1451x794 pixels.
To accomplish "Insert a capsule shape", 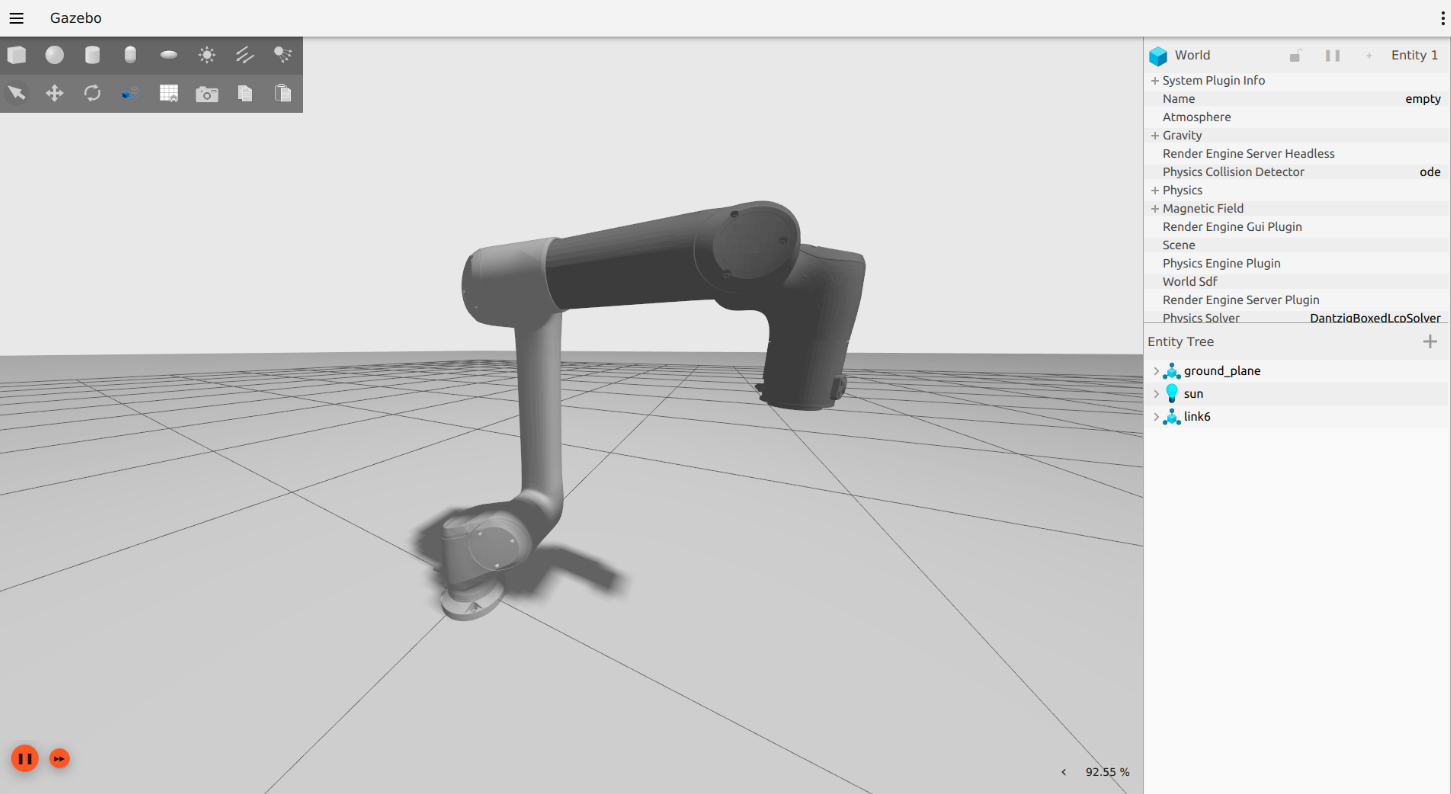I will [x=130, y=55].
